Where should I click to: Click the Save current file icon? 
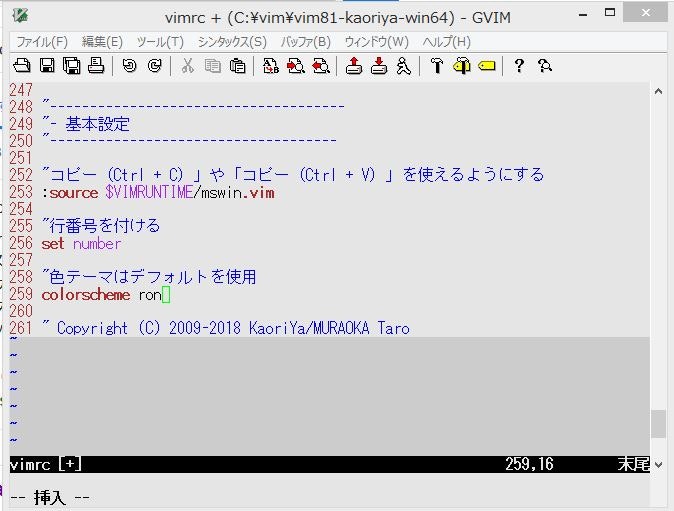click(x=47, y=66)
